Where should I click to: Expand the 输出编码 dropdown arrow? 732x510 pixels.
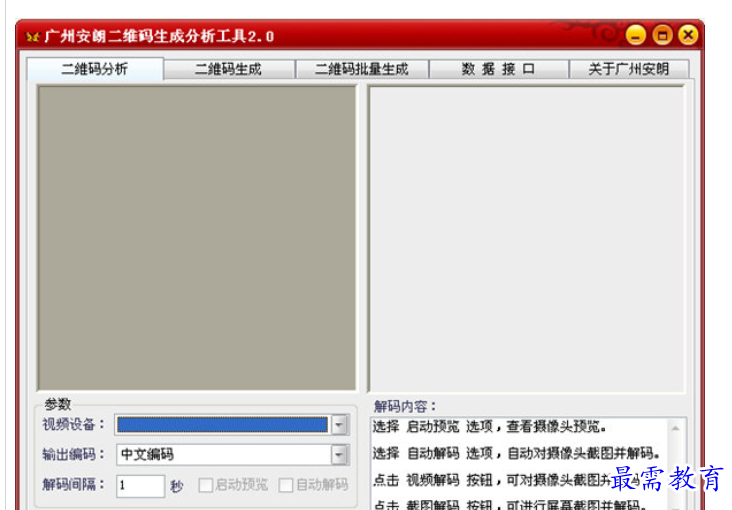coord(339,454)
